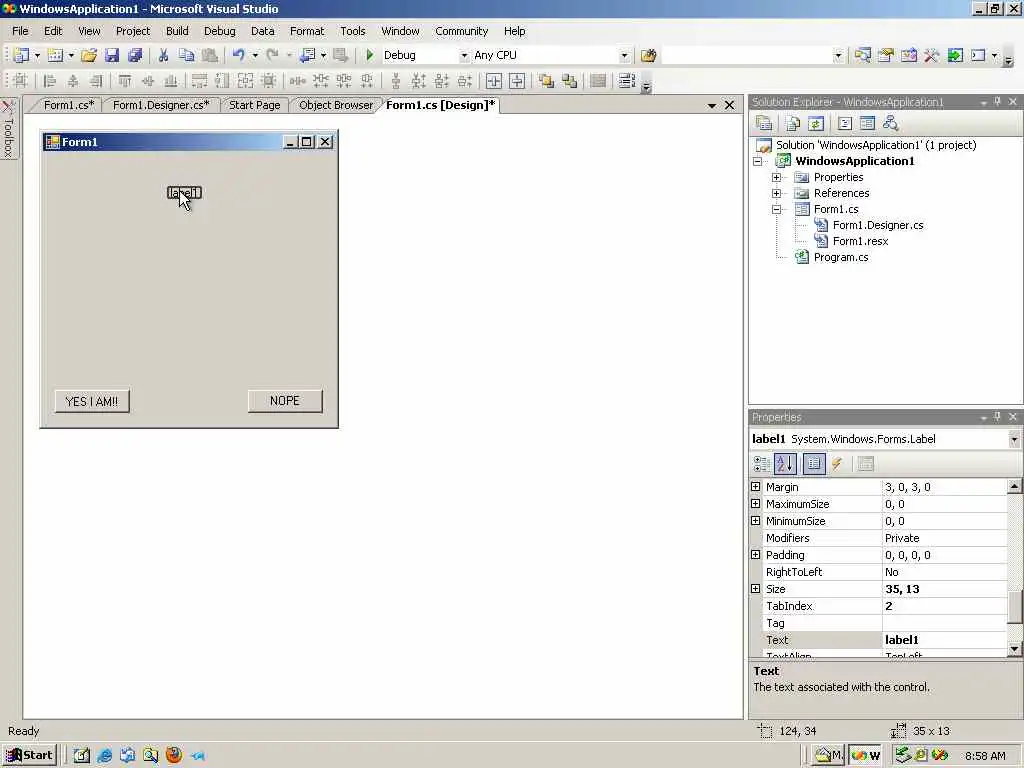Image resolution: width=1024 pixels, height=768 pixels.
Task: Save the current file with floppy icon
Action: click(112, 56)
